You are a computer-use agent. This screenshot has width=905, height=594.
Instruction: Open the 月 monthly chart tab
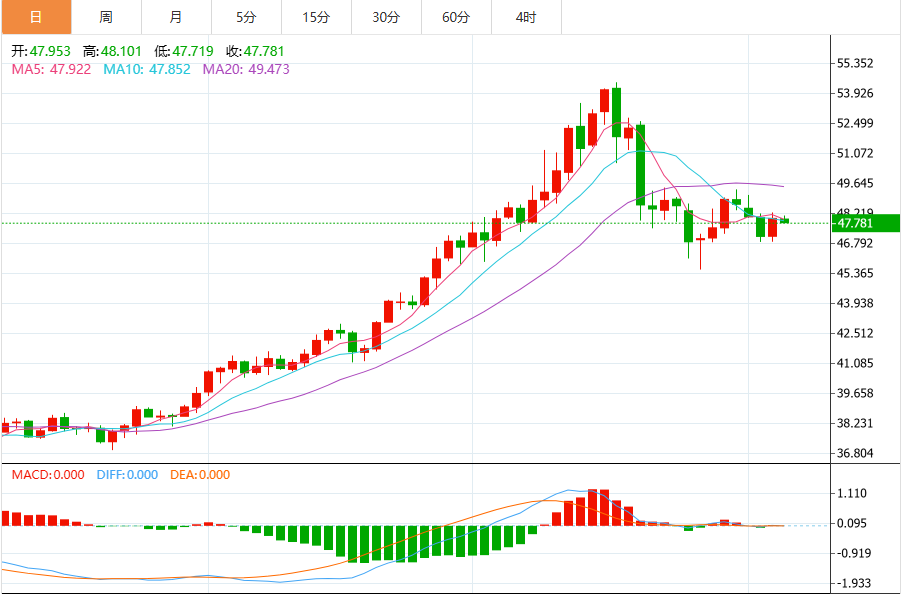click(176, 17)
